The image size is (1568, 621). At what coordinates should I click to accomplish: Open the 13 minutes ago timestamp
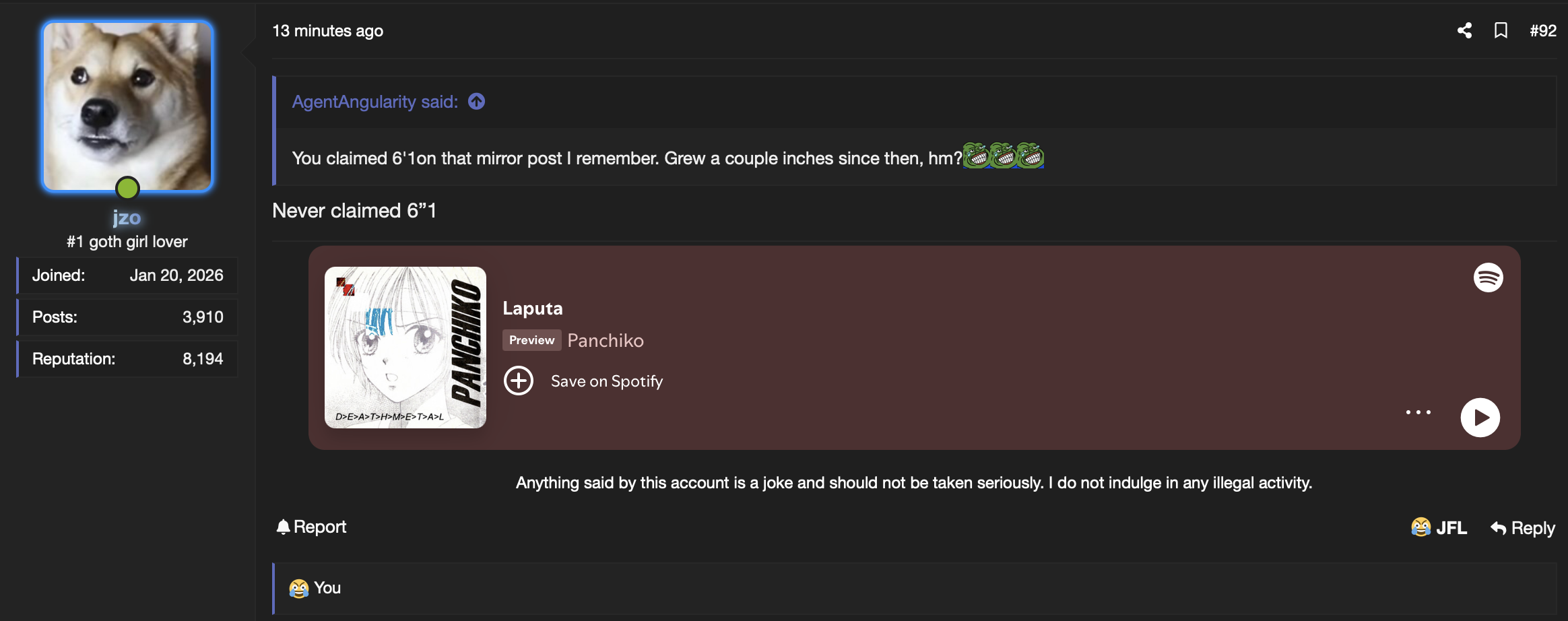[x=327, y=31]
